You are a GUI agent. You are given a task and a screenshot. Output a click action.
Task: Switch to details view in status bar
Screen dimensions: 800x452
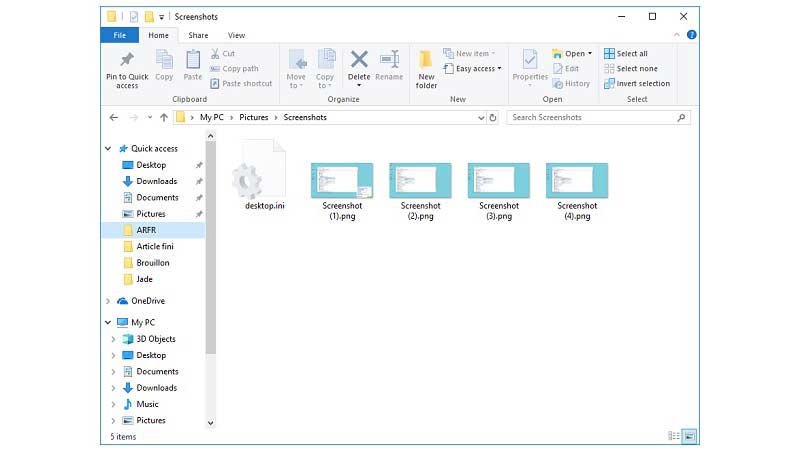coord(674,436)
